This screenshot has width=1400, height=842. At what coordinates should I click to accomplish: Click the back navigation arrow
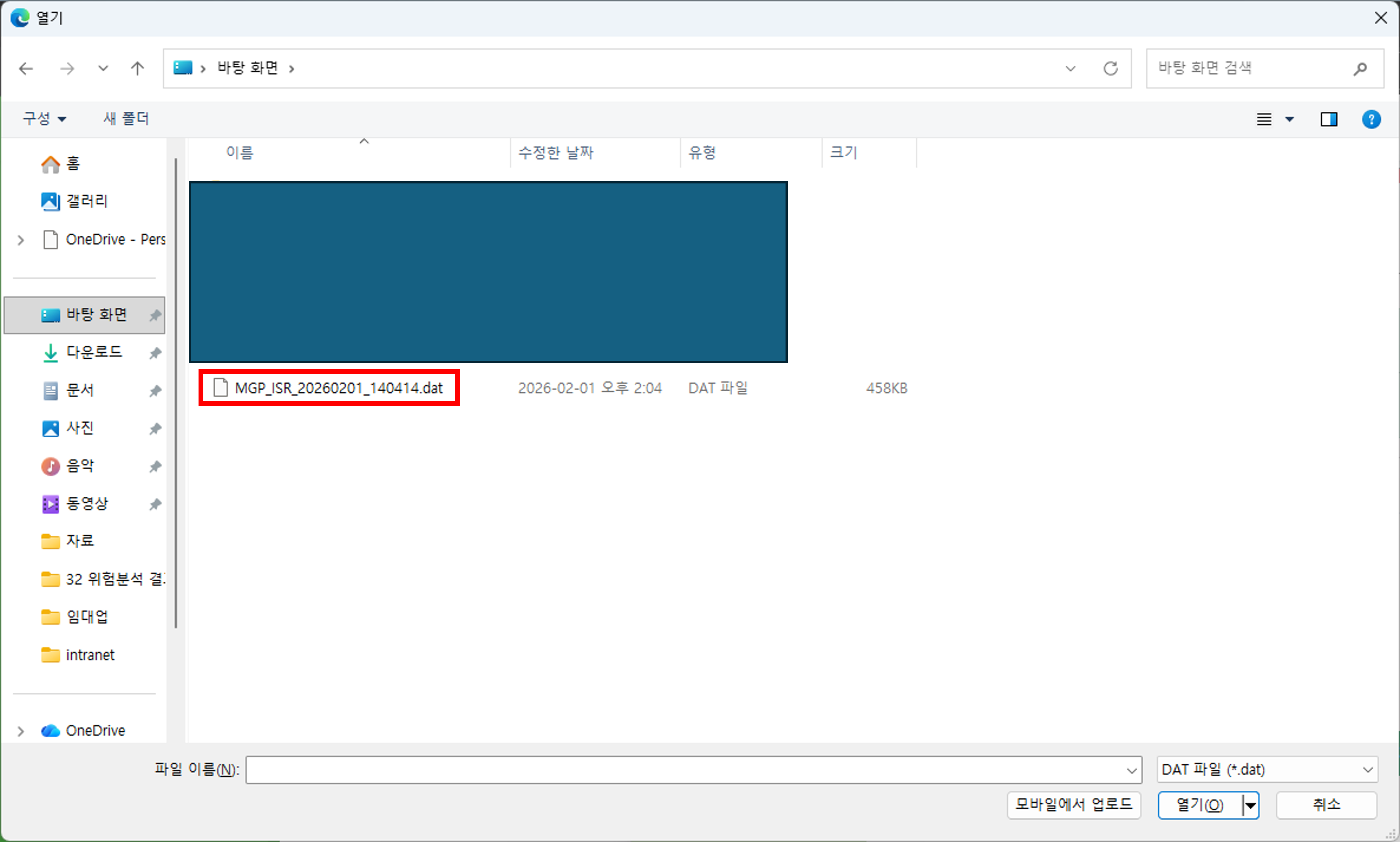(25, 68)
